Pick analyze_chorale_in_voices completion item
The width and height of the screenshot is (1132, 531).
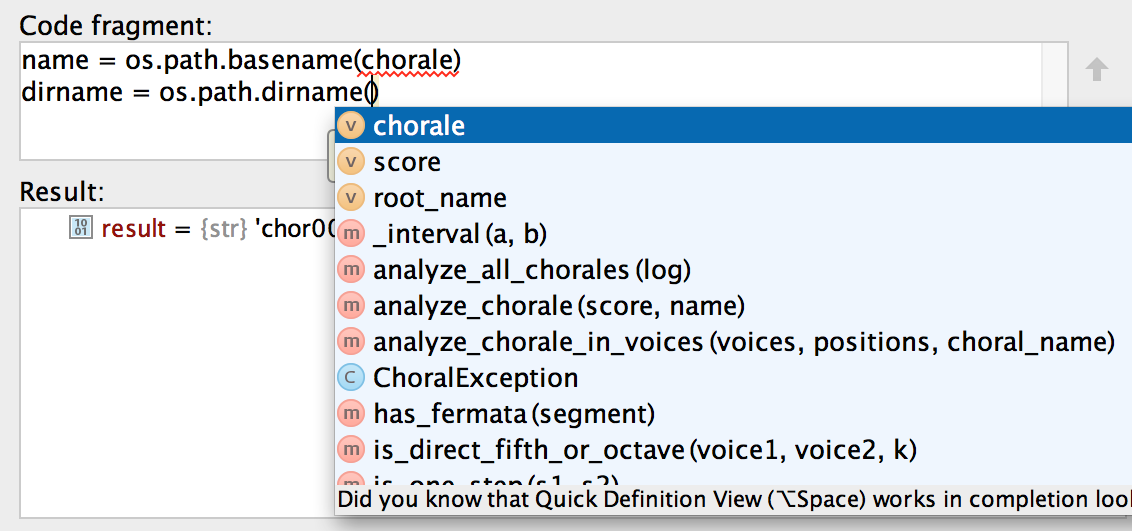coord(743,342)
